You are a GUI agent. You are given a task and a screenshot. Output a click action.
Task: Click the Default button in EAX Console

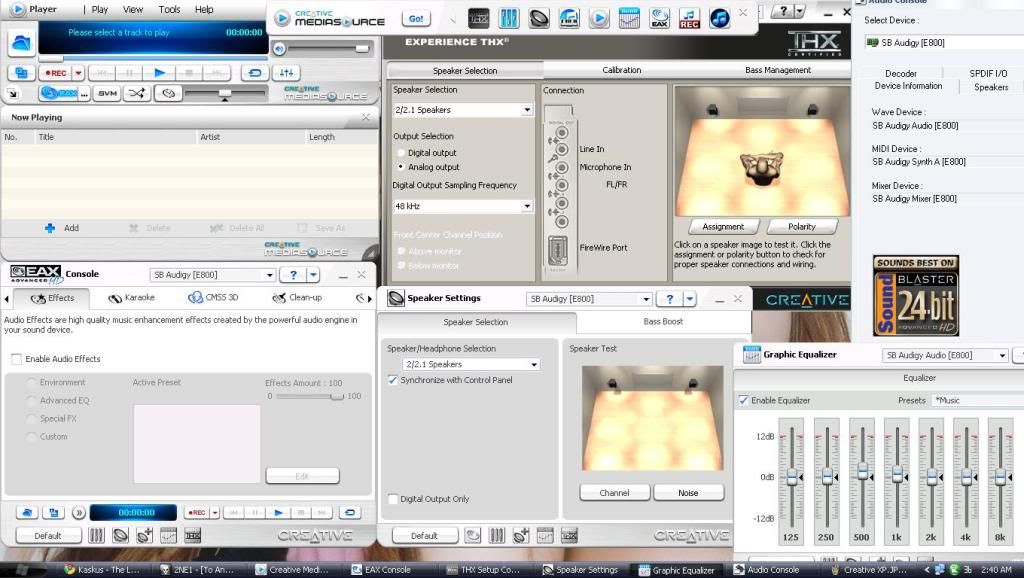tap(47, 536)
